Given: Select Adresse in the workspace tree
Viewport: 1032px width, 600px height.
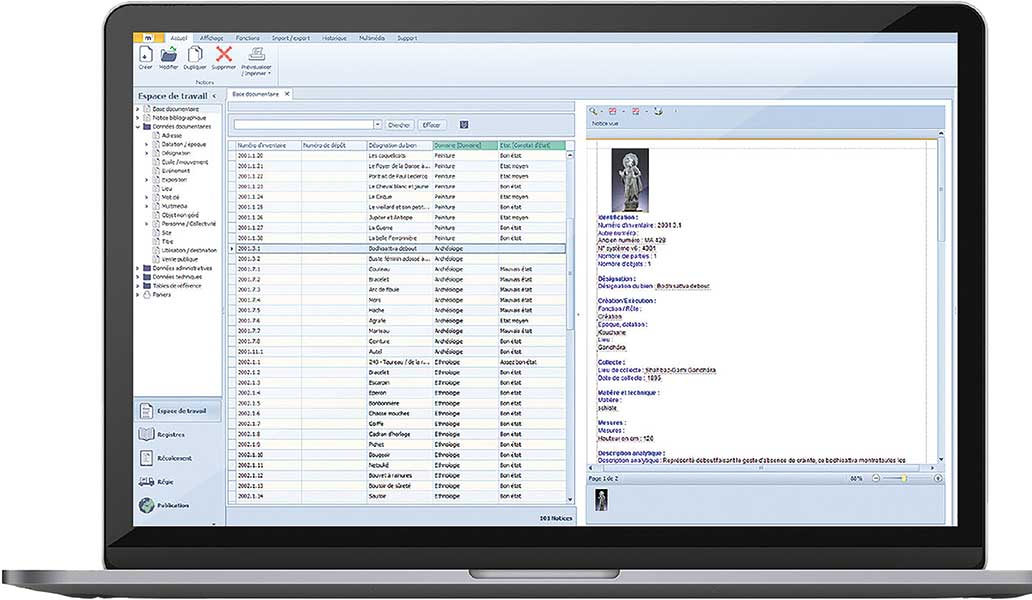Looking at the screenshot, I should coord(171,135).
